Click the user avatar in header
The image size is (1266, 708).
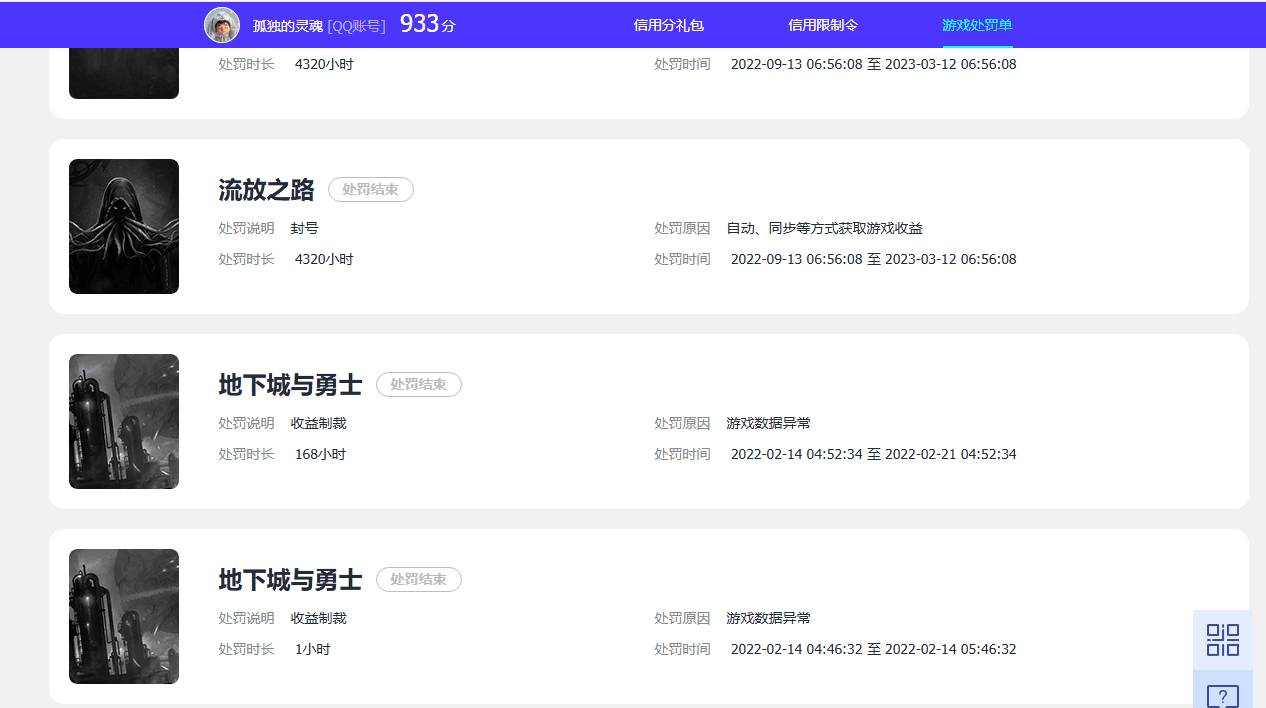tap(222, 25)
